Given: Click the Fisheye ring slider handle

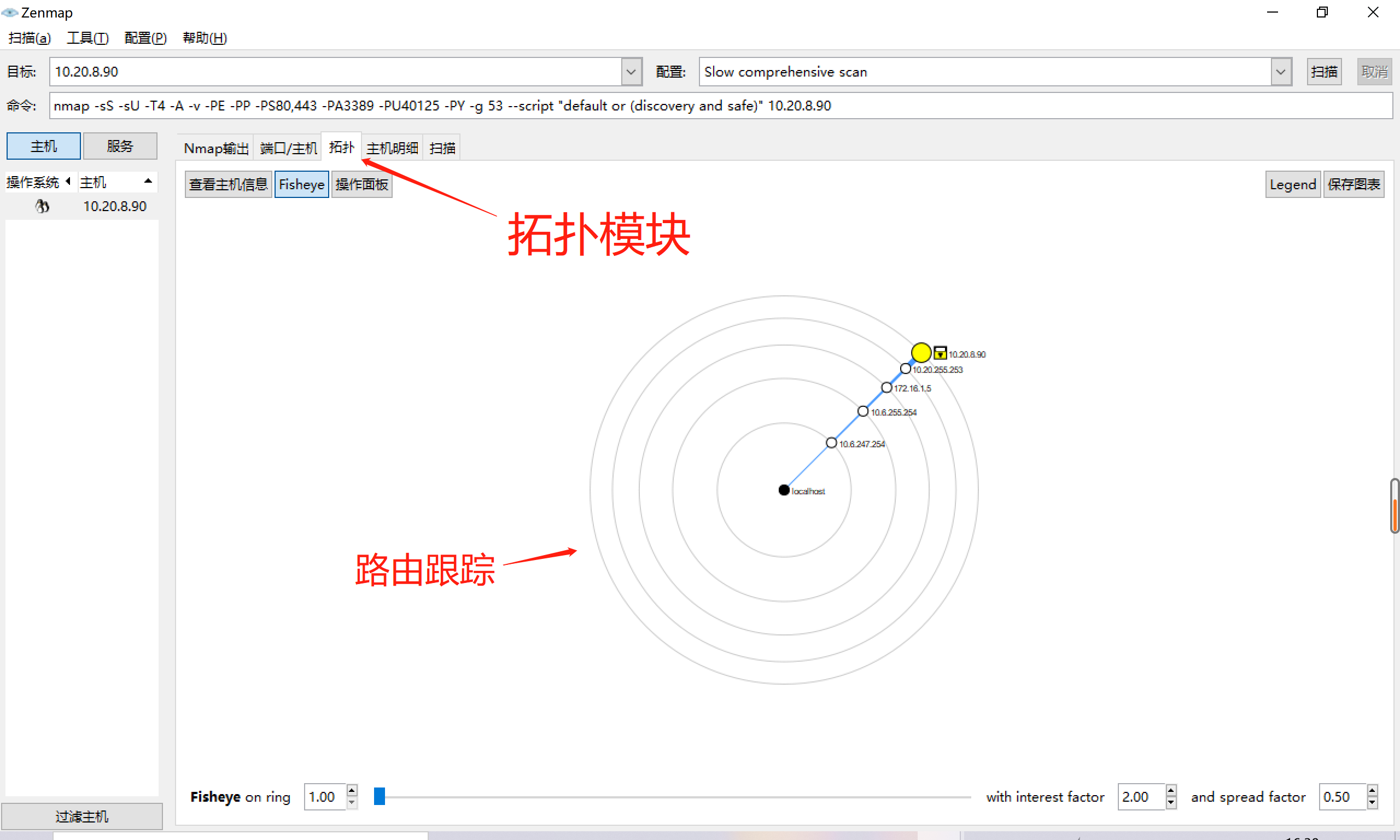Looking at the screenshot, I should (379, 796).
